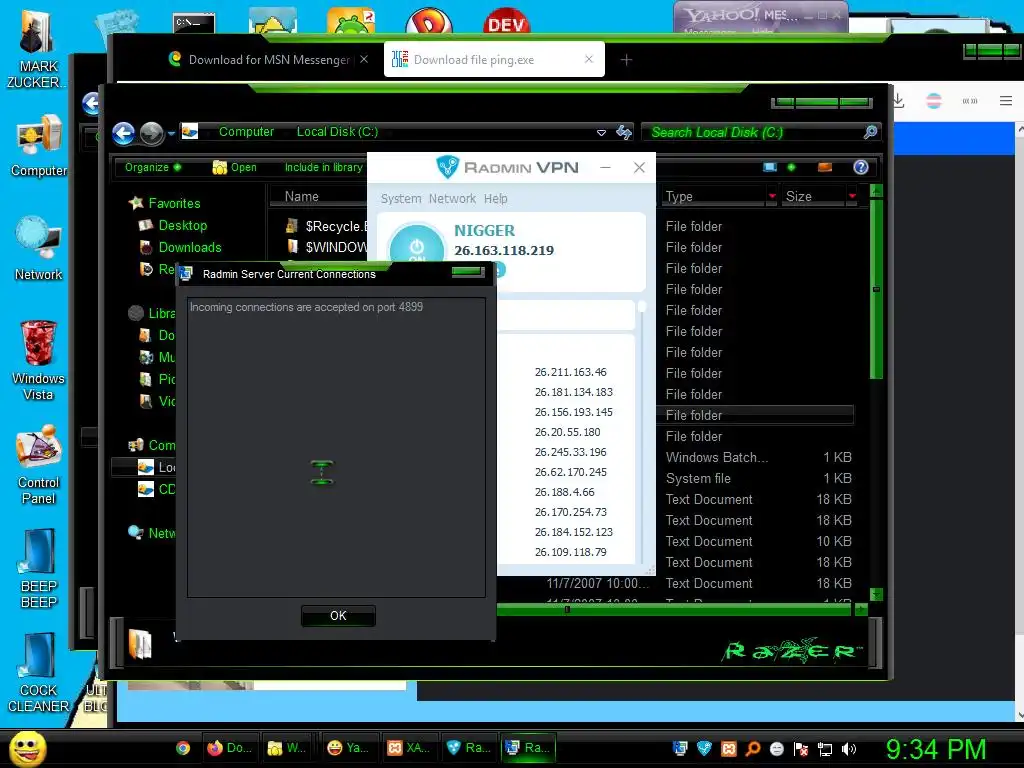The image size is (1024, 768).
Task: Click the Explorer help question mark icon
Action: point(861,167)
